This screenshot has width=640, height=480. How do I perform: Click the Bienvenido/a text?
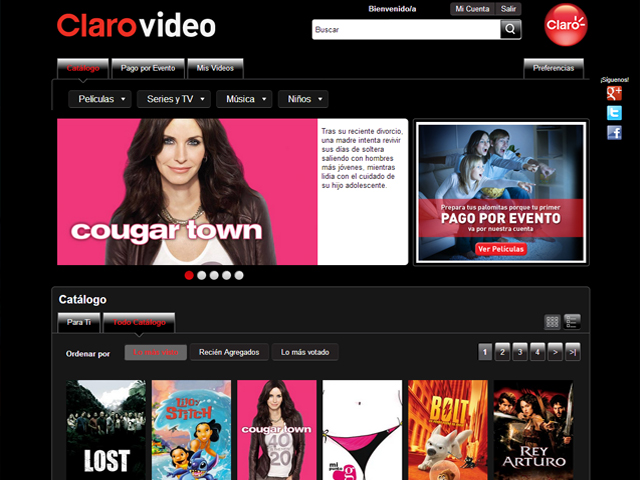pos(392,9)
